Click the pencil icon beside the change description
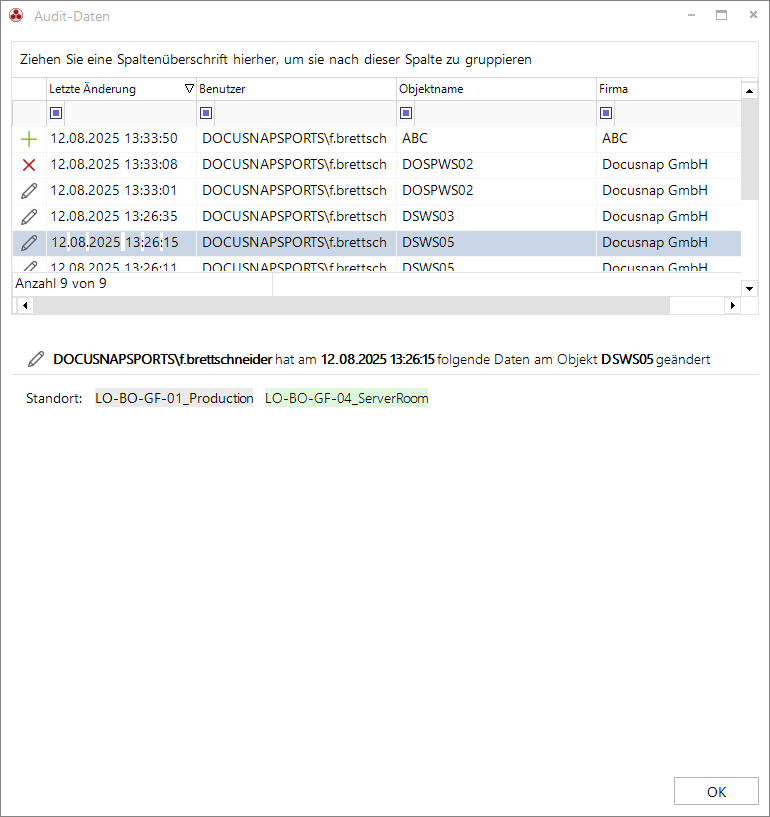 pyautogui.click(x=36, y=359)
